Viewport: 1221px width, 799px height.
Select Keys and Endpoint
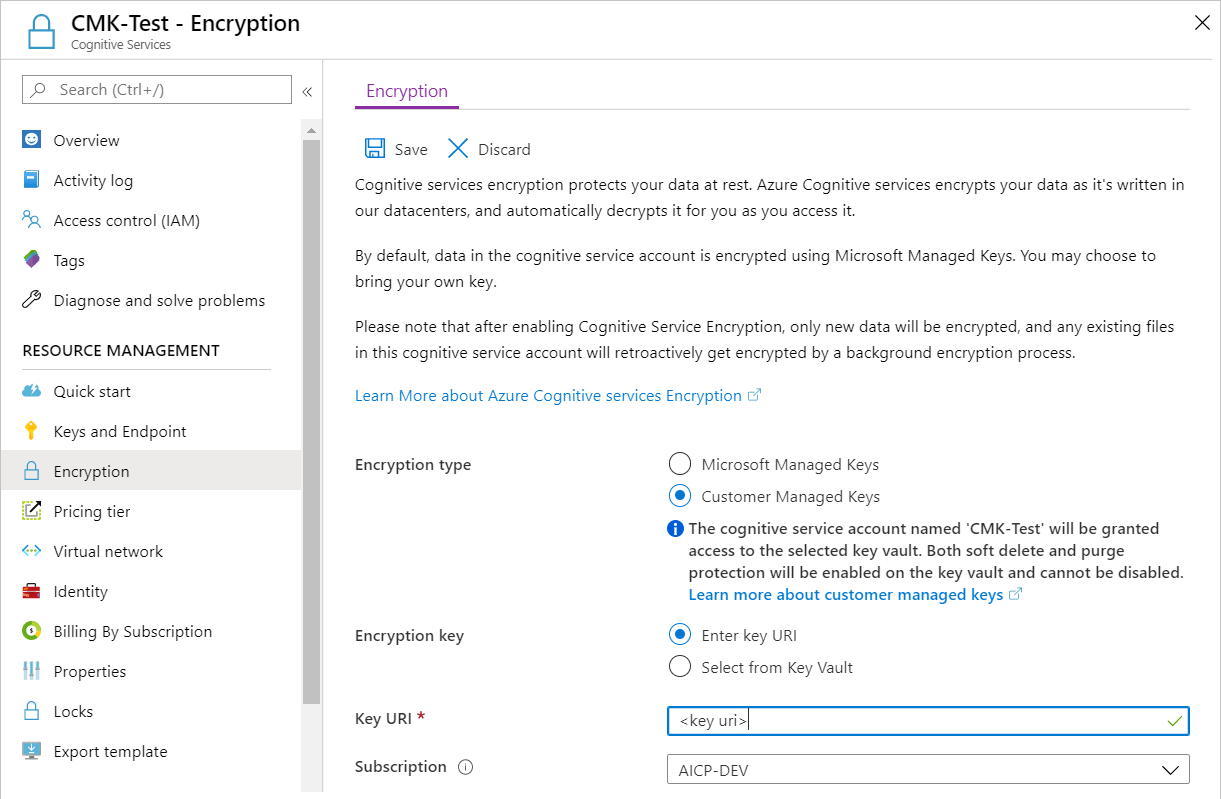pyautogui.click(x=120, y=431)
